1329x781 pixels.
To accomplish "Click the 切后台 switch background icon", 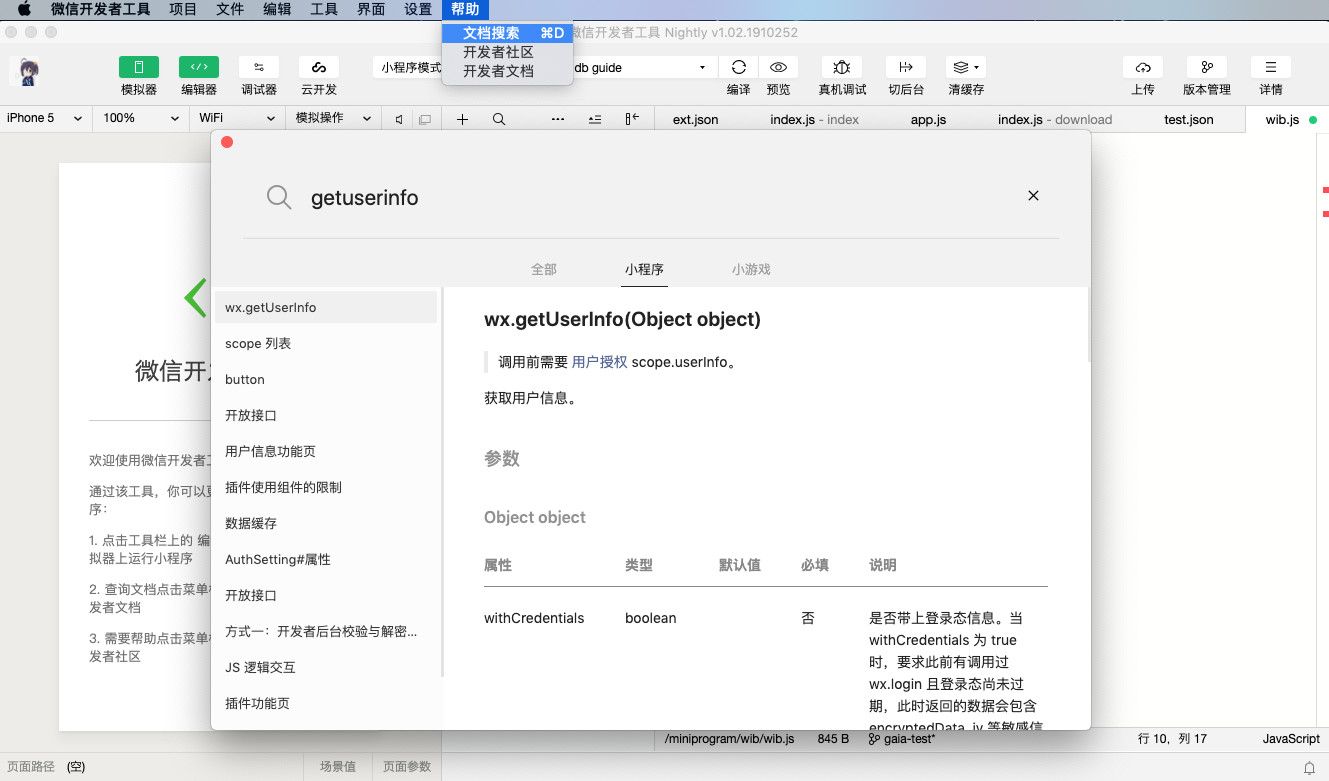I will tap(906, 67).
